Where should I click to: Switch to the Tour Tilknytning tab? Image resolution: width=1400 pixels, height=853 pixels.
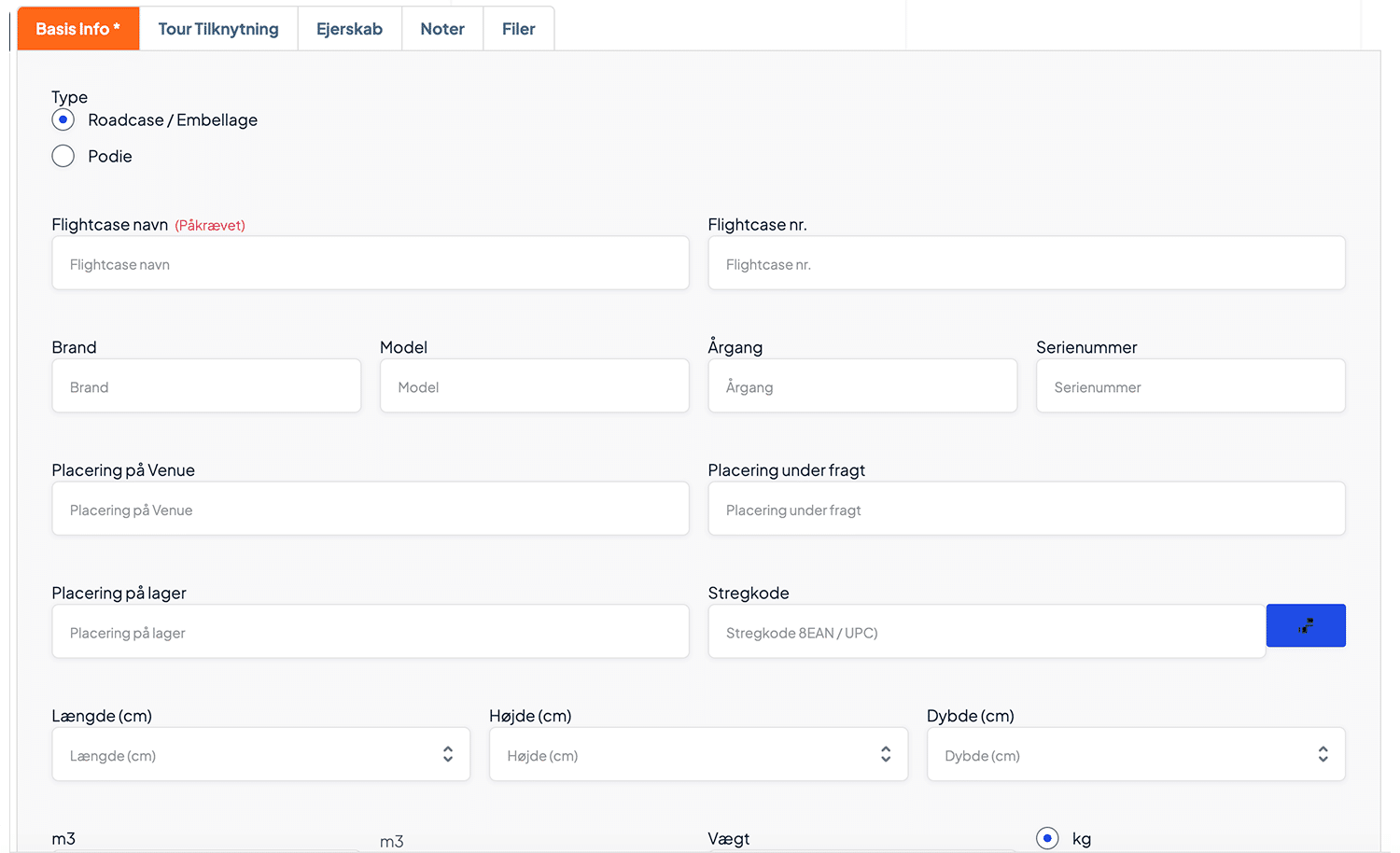pyautogui.click(x=218, y=29)
